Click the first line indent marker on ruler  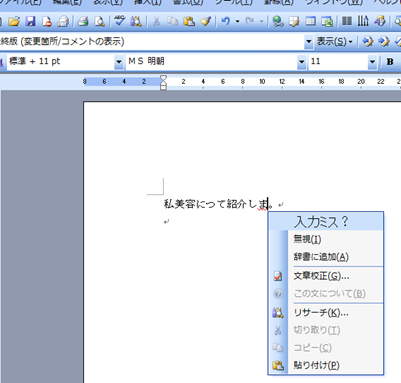(x=163, y=79)
